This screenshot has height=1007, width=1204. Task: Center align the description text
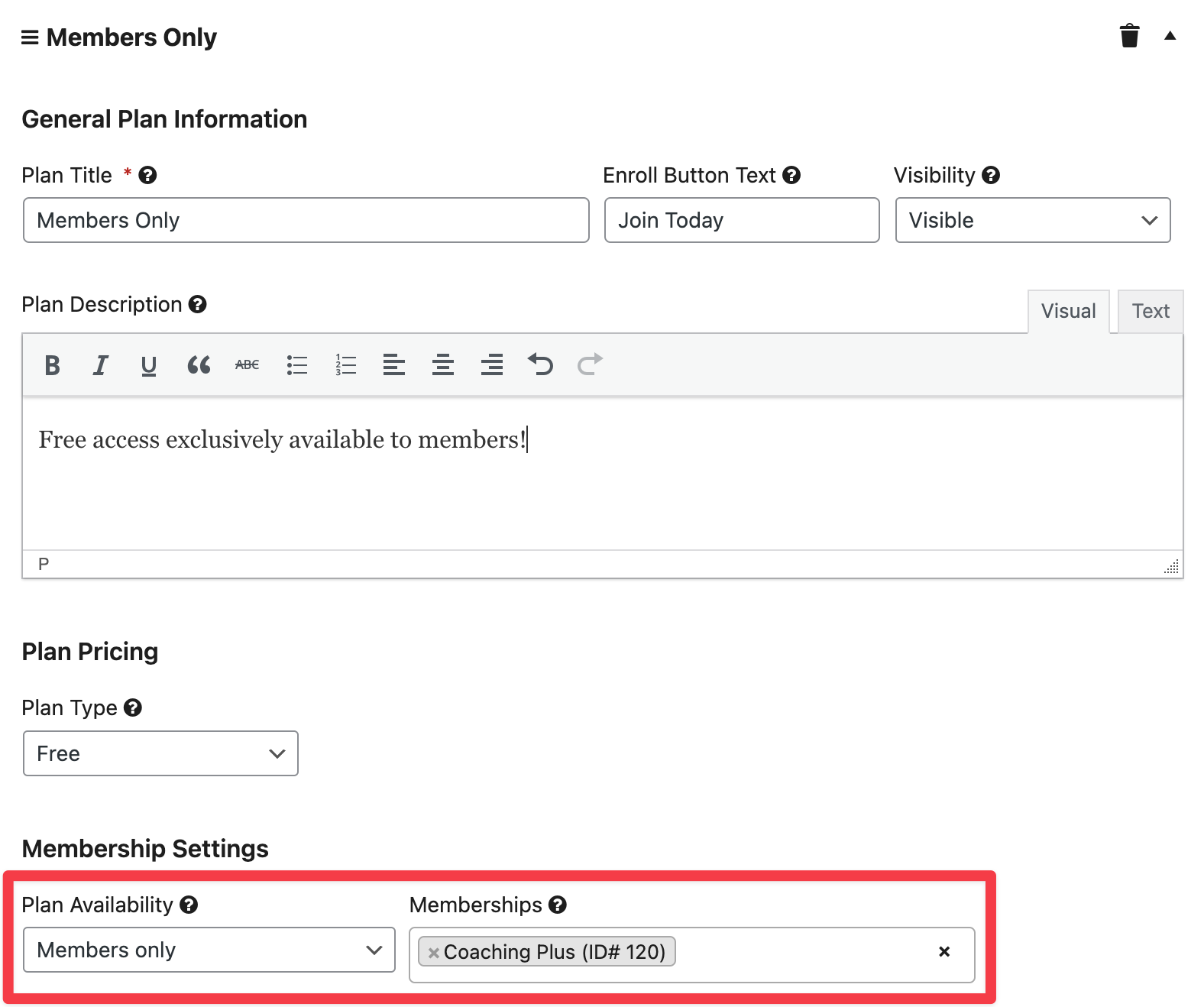click(x=443, y=365)
